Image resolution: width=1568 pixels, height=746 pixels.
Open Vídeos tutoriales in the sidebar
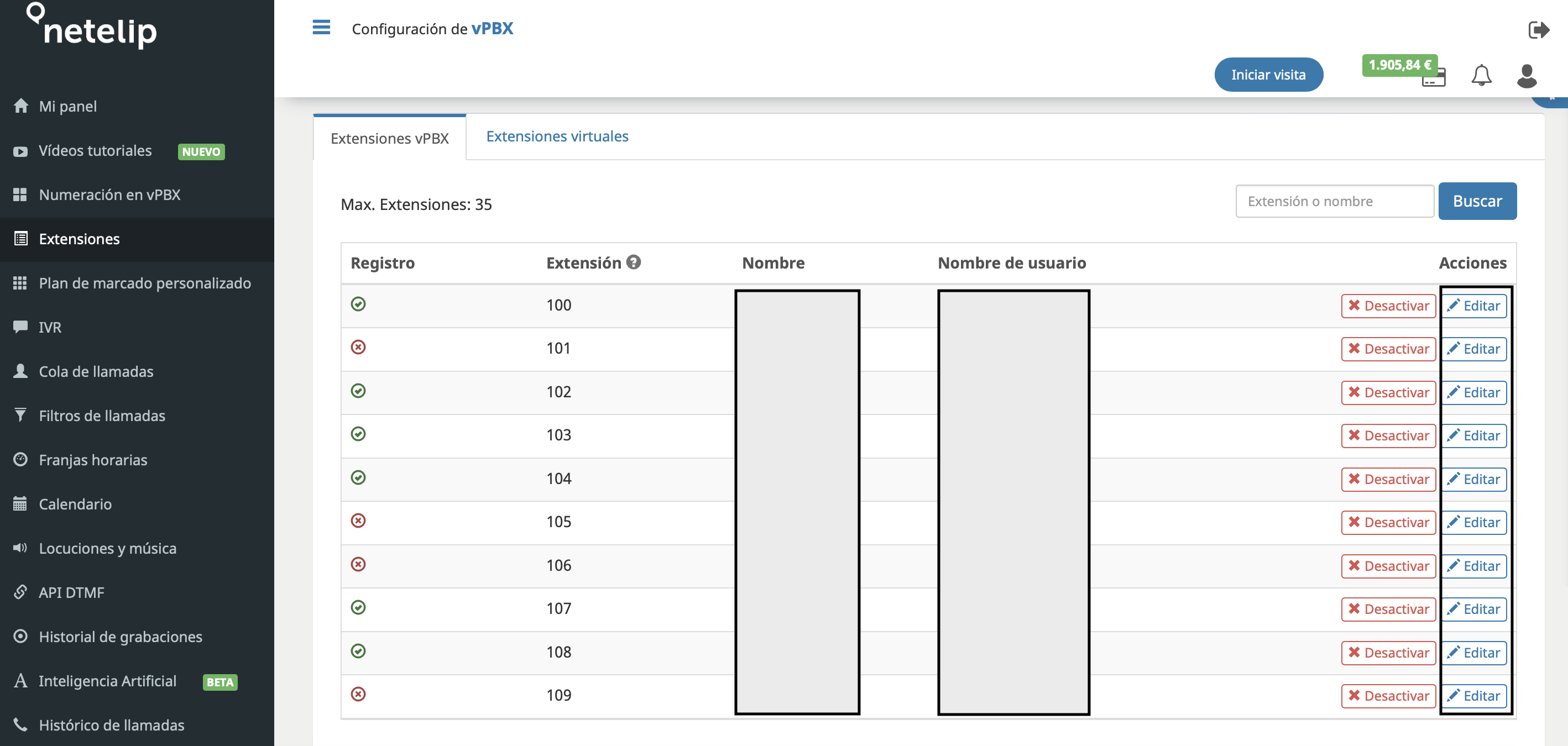coord(137,151)
